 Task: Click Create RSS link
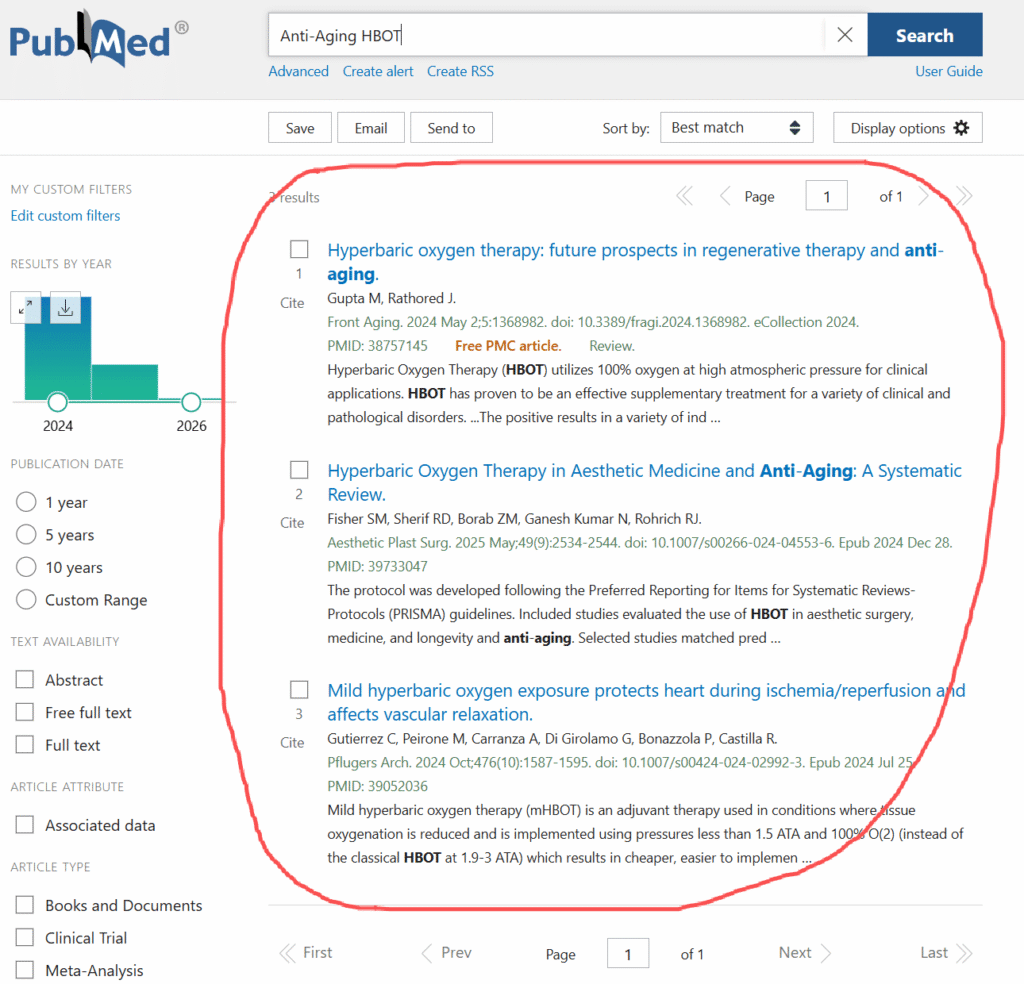tap(460, 71)
